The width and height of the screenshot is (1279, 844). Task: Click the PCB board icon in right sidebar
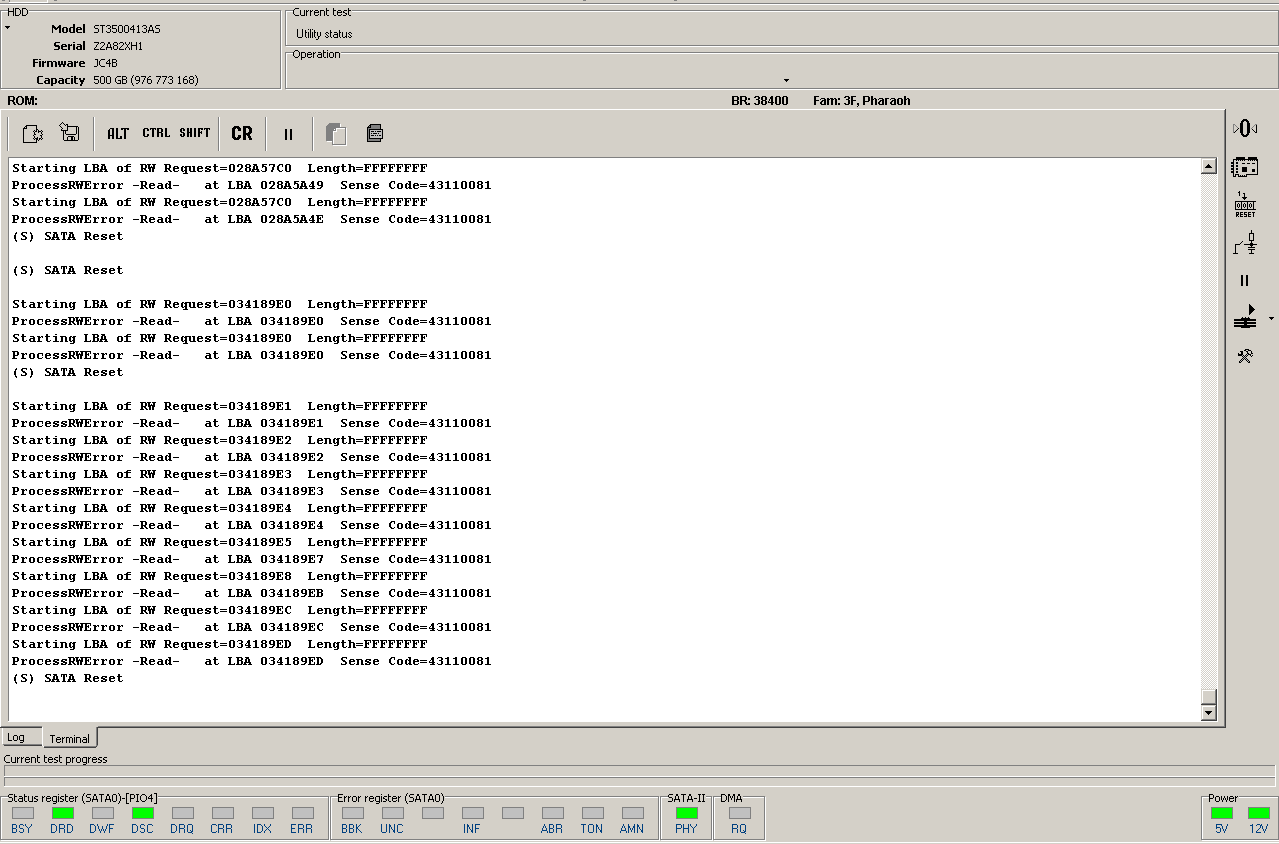pyautogui.click(x=1245, y=167)
